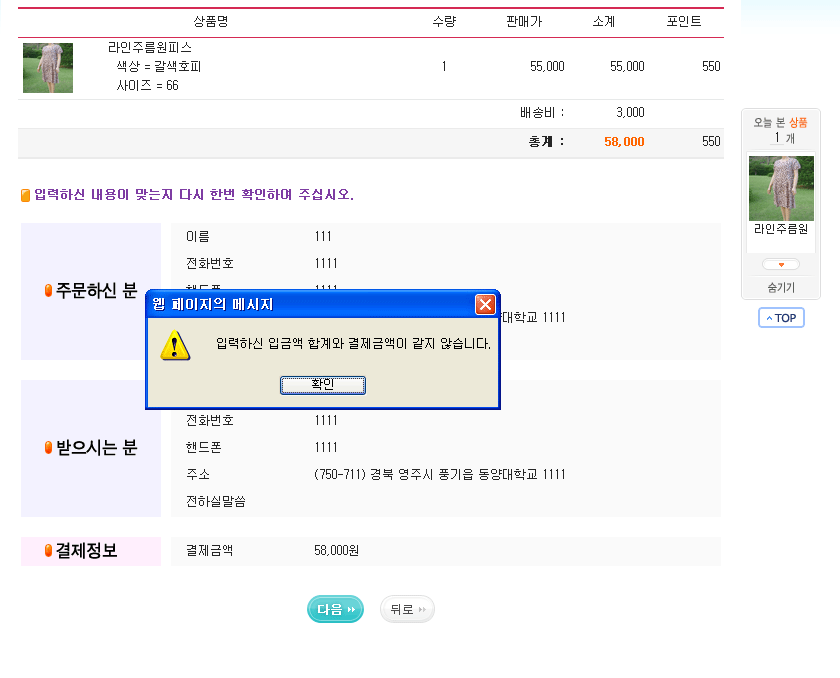Go back with the 뒤로 button
Screen dimensions: 840x678
coord(407,609)
